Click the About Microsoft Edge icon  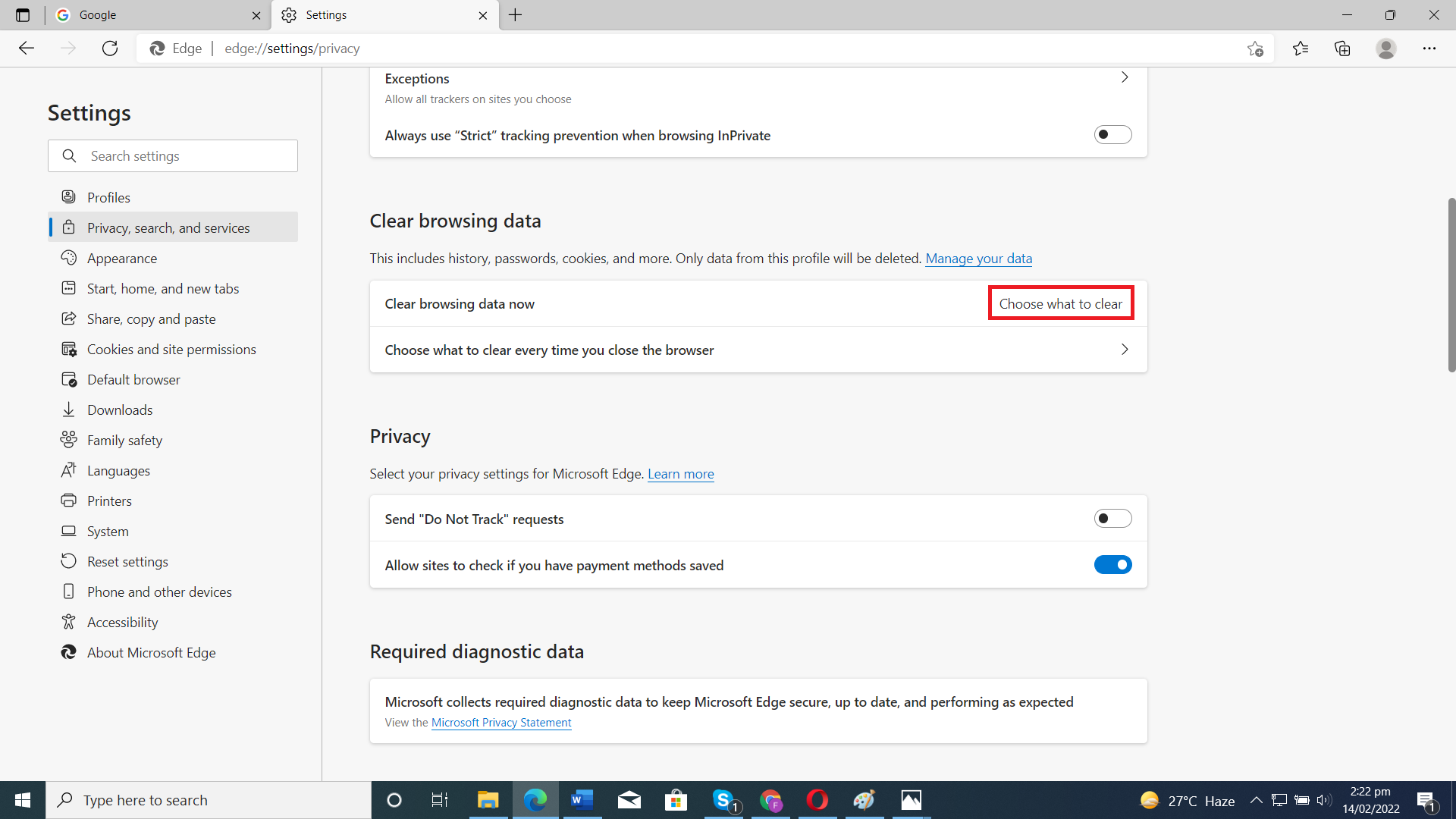[x=68, y=652]
